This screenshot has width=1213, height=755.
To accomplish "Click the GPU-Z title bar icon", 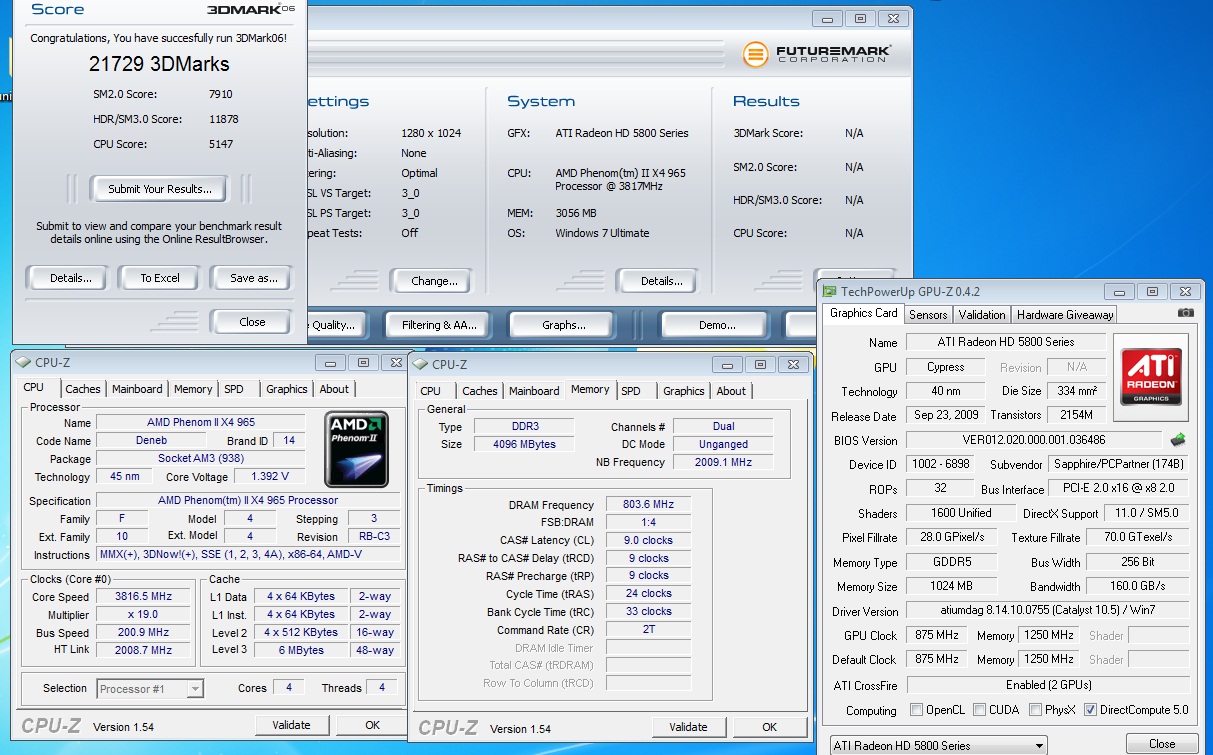I will [x=830, y=291].
